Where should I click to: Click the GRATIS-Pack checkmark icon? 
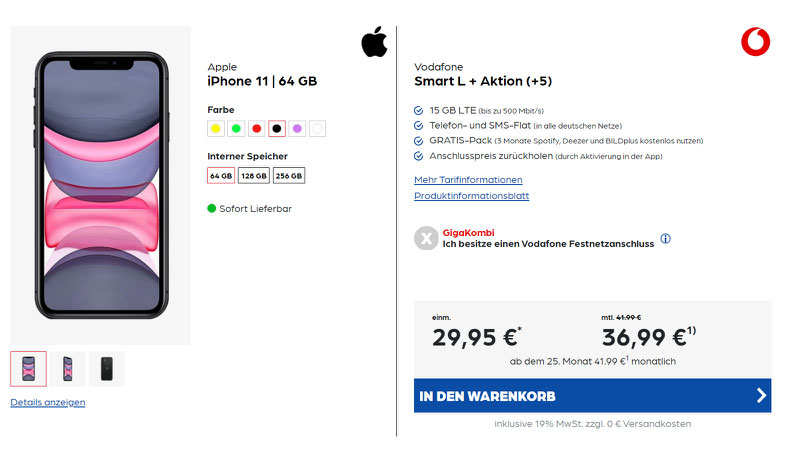[x=418, y=141]
